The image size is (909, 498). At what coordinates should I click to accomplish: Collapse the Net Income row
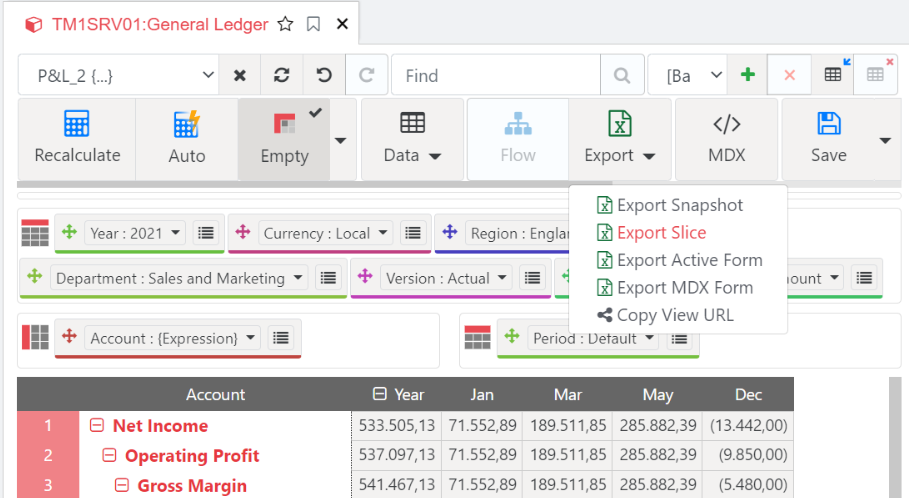[97, 426]
